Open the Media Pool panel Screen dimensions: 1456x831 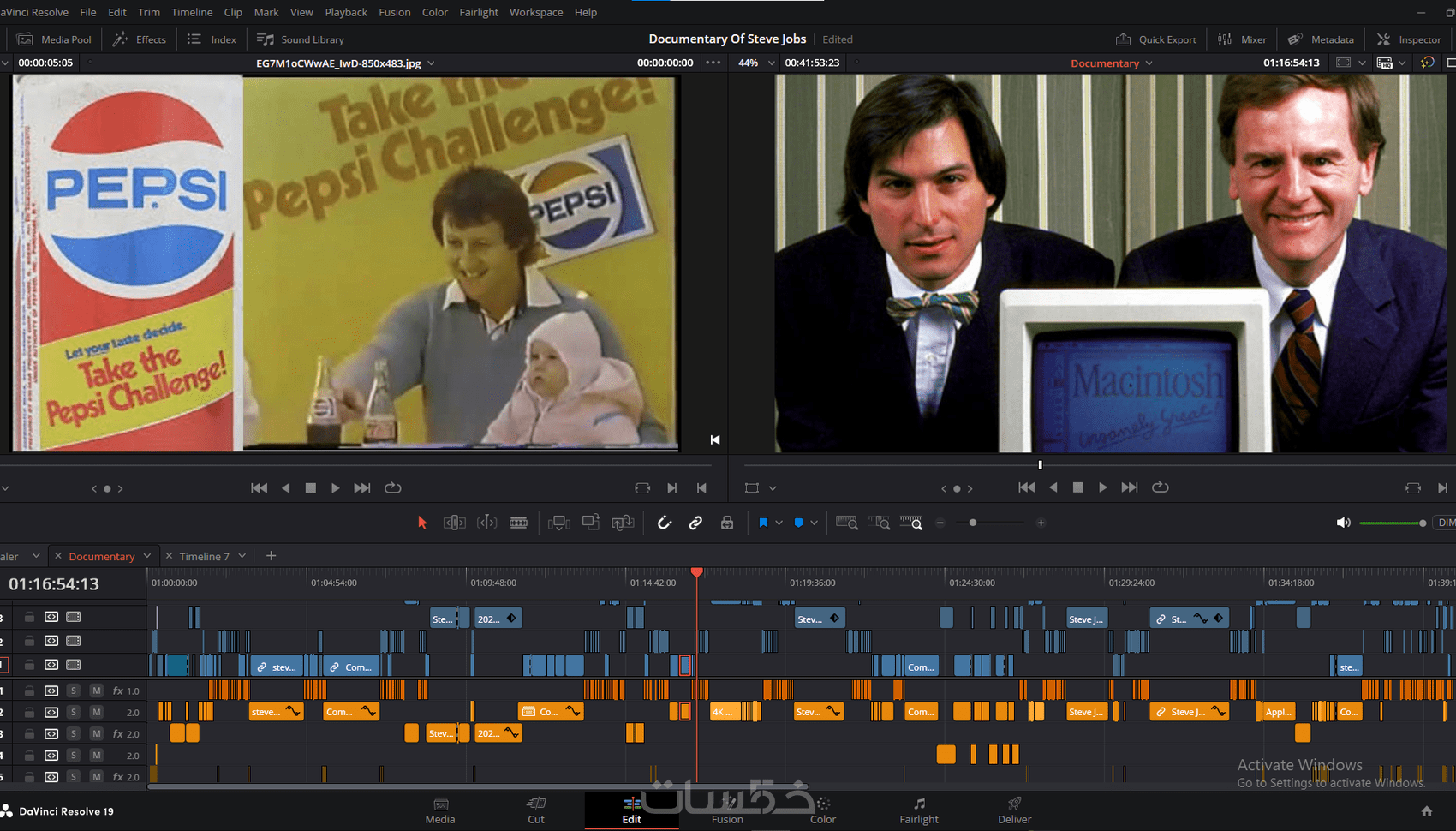54,39
